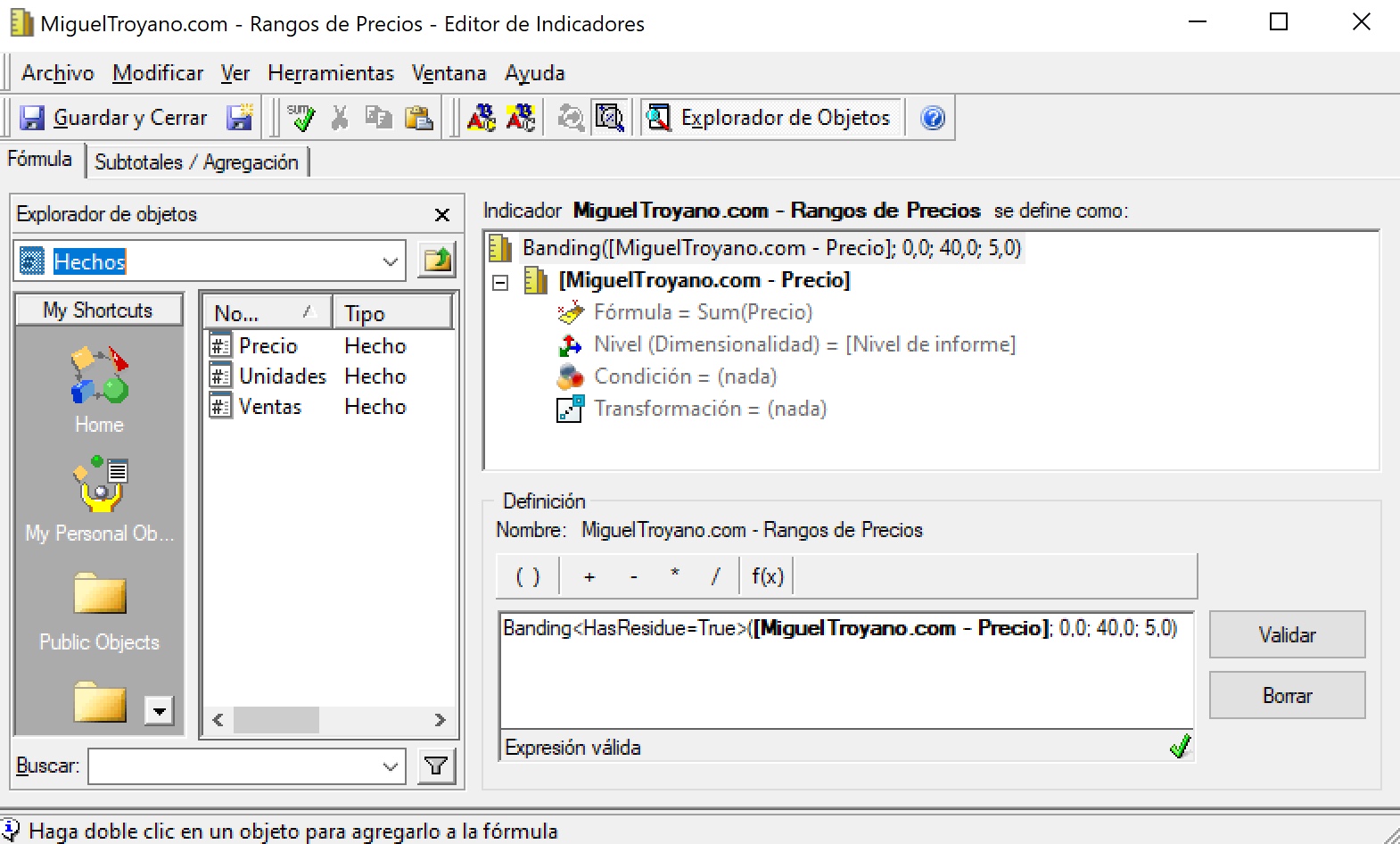Screen dimensions: 1400x844
Task: Click the green valid-expression checkmark icon
Action: coord(1180,746)
